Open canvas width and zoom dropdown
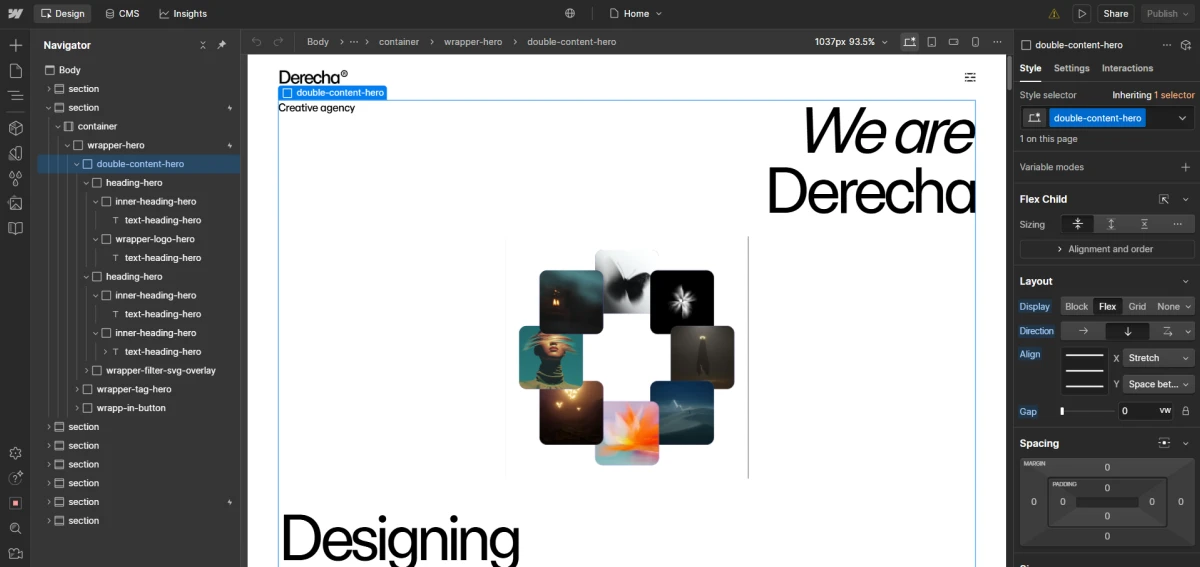This screenshot has width=1200, height=567. (851, 42)
